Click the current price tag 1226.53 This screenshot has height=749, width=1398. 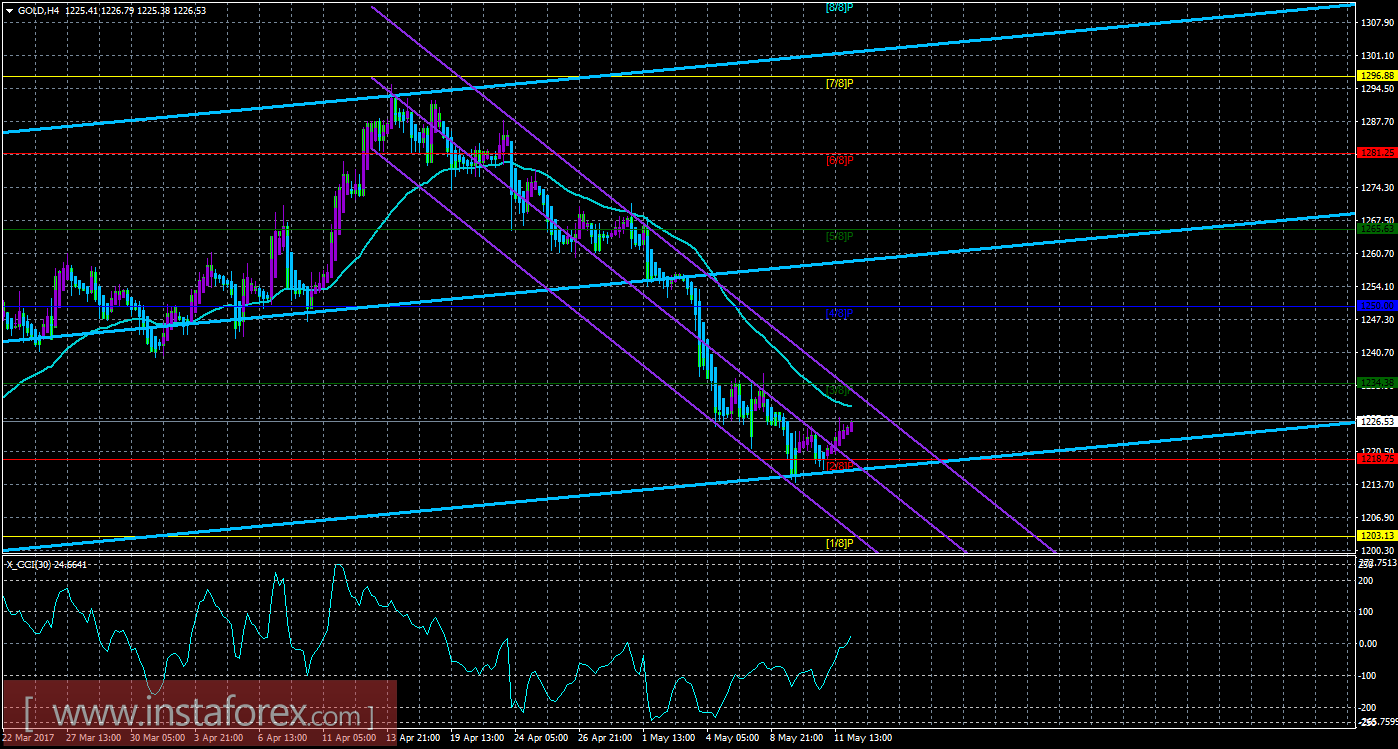point(1376,421)
